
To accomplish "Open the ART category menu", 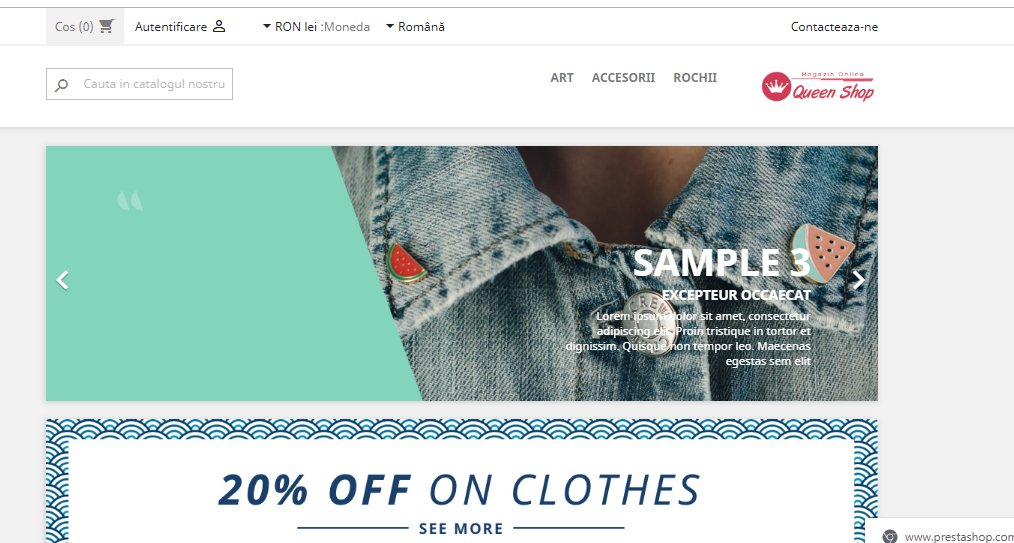I will tap(562, 78).
